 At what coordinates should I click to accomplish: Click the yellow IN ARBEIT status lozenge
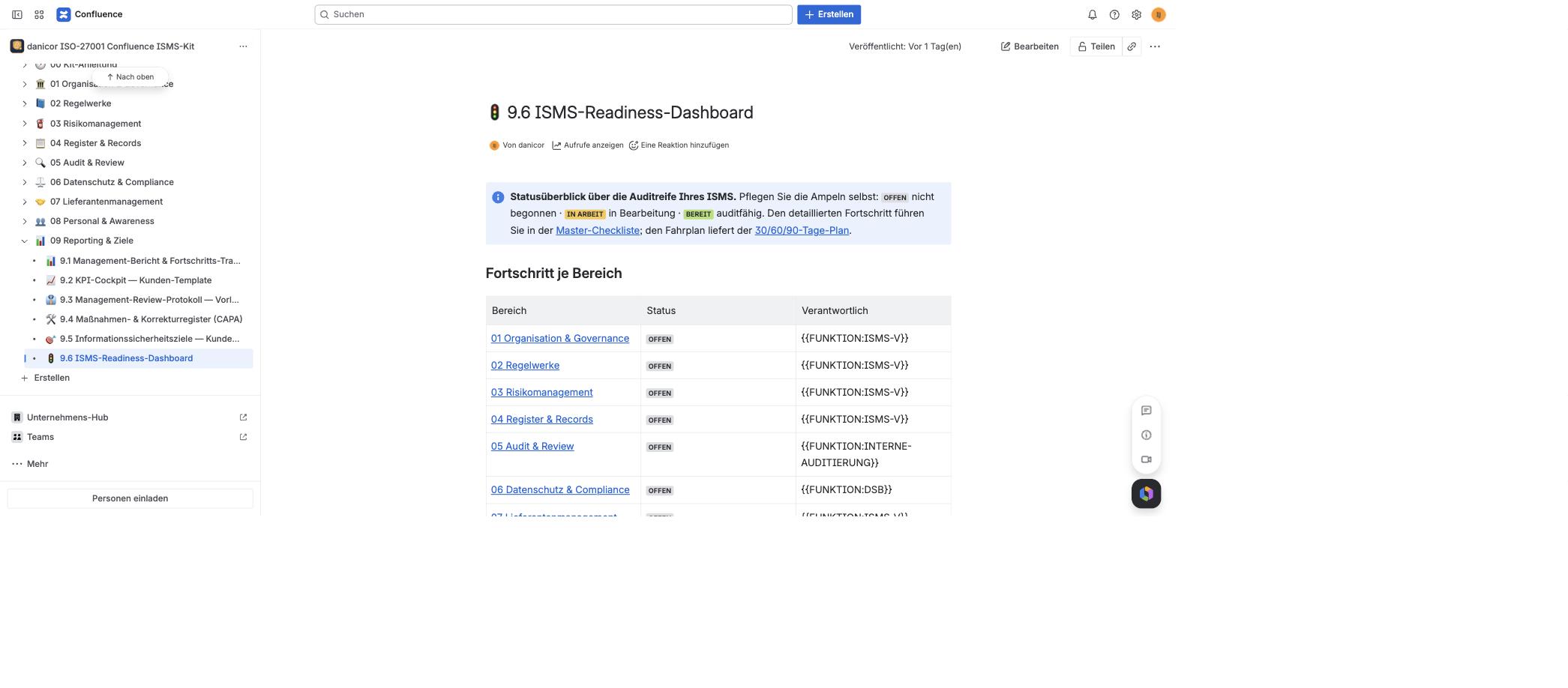click(x=585, y=214)
